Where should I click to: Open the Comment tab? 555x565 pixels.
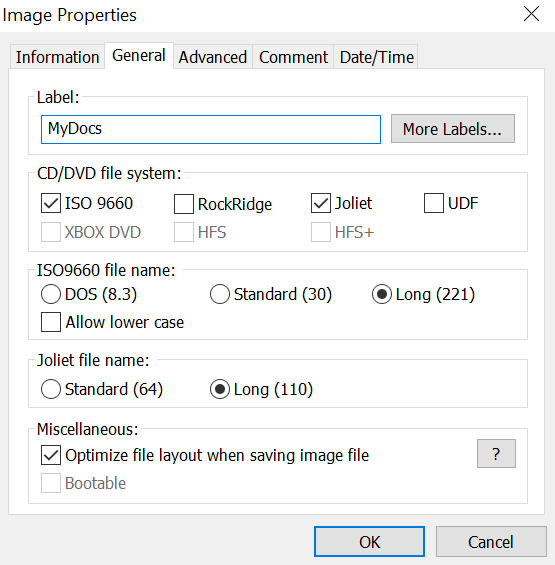[293, 57]
